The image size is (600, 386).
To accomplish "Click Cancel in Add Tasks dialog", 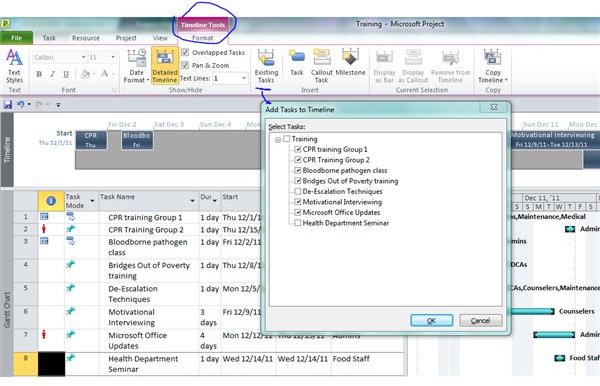I will point(481,321).
